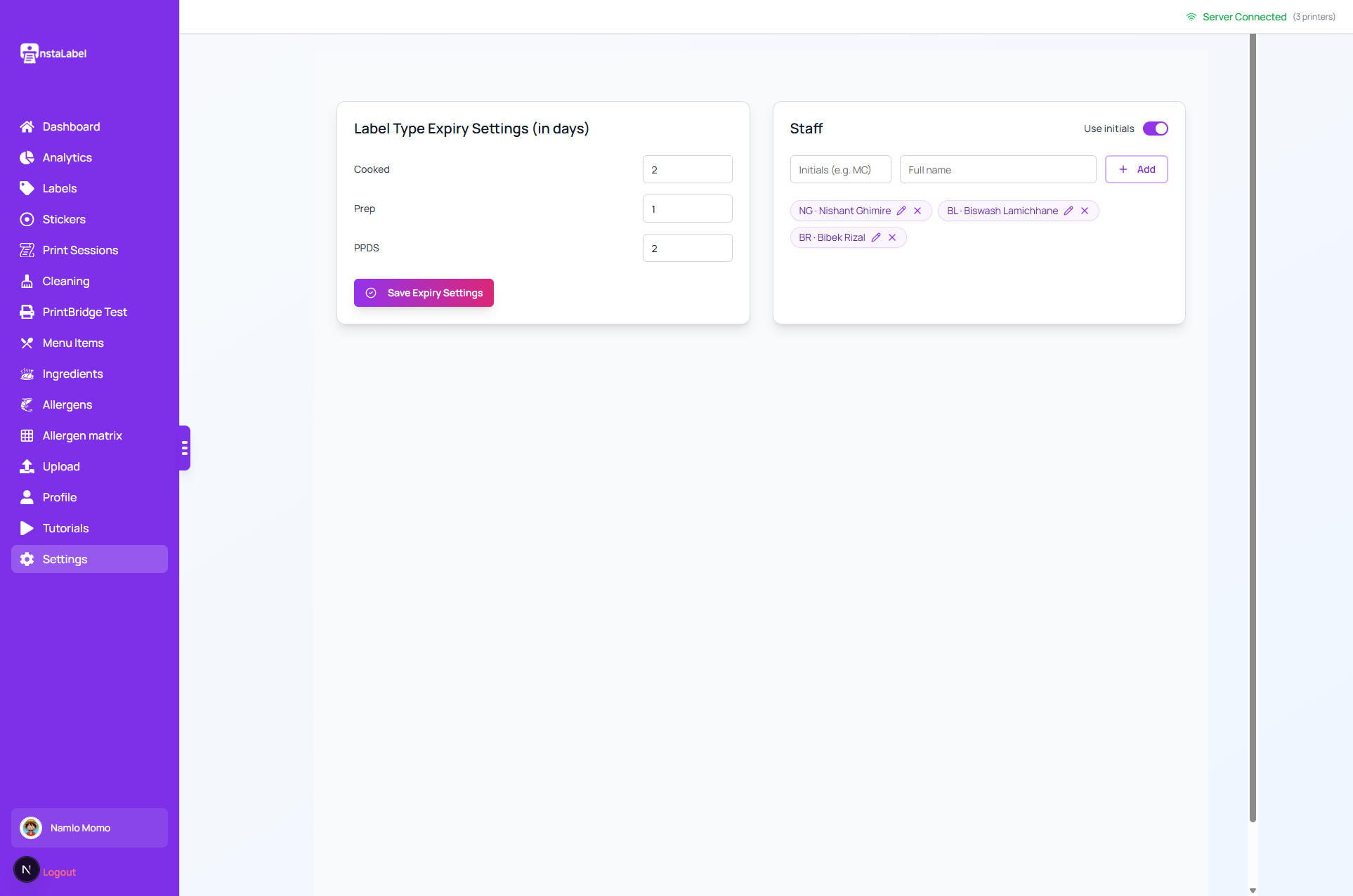Viewport: 1353px width, 896px height.
Task: Remove staff member Biswash Lamichhane
Action: (1085, 211)
